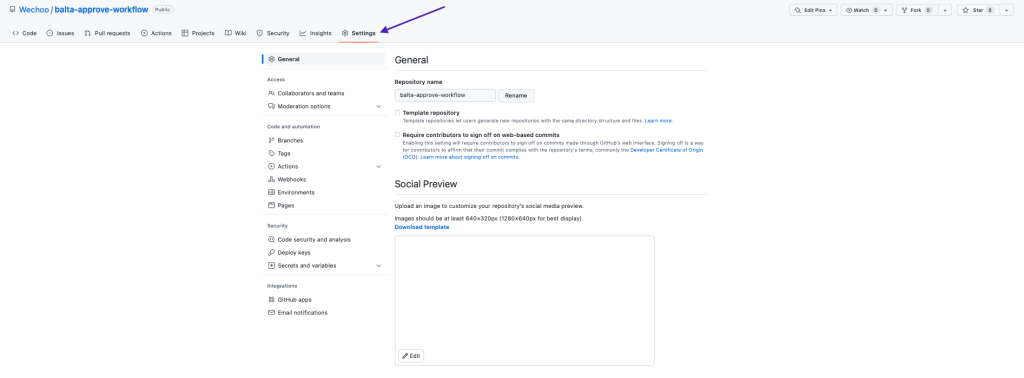Click the Pages browser icon
Image resolution: width=1024 pixels, height=378 pixels.
pos(272,206)
